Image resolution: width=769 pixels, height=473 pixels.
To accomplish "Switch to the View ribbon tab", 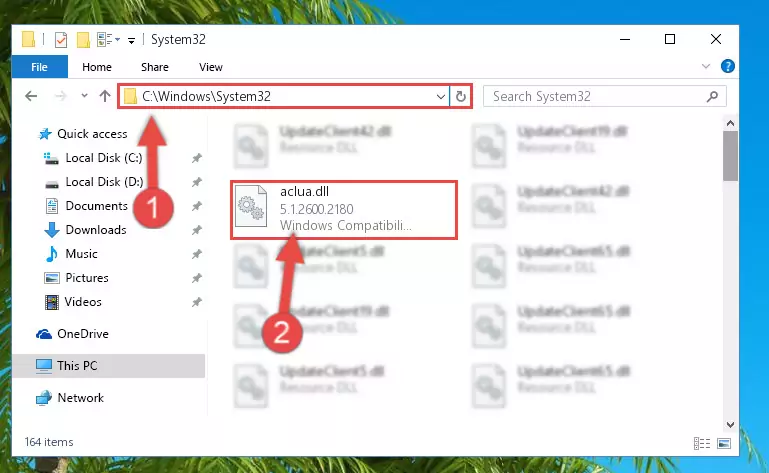I will 210,67.
